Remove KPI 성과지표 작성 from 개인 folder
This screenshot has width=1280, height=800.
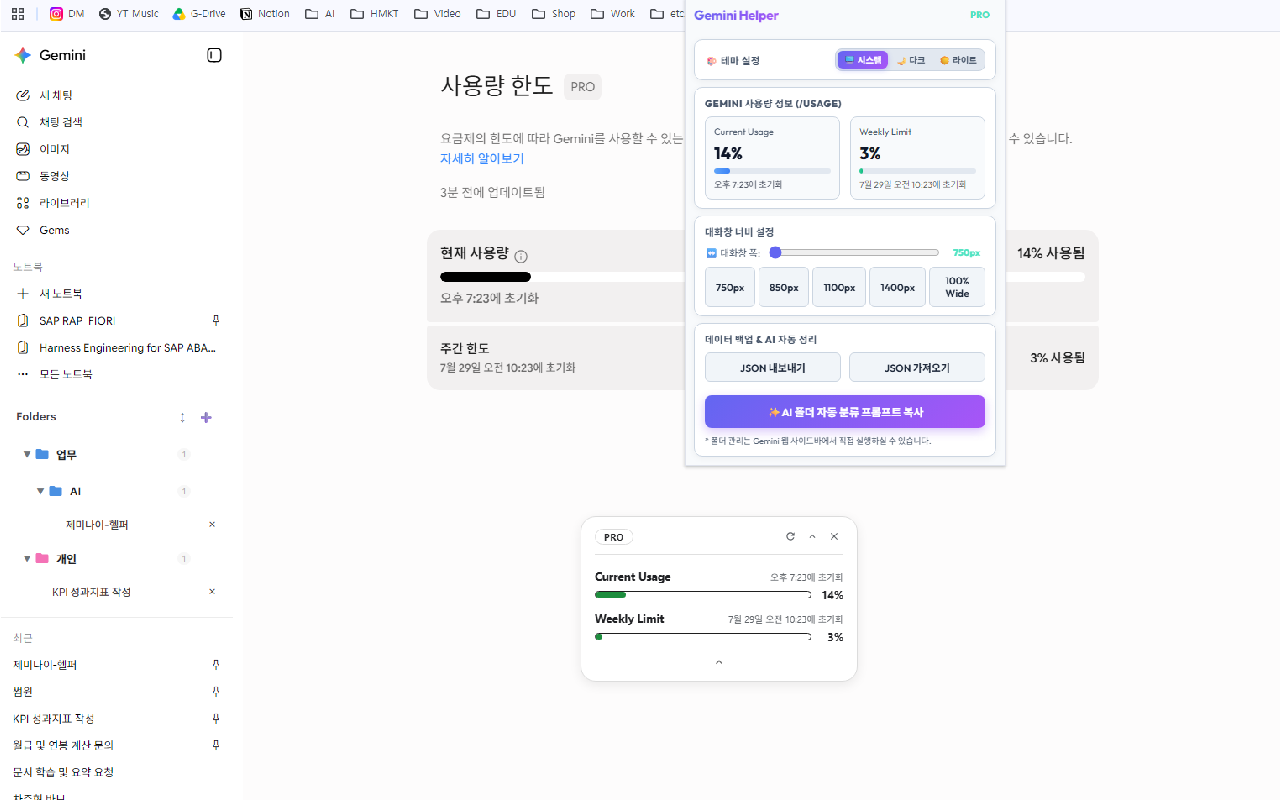pyautogui.click(x=211, y=591)
